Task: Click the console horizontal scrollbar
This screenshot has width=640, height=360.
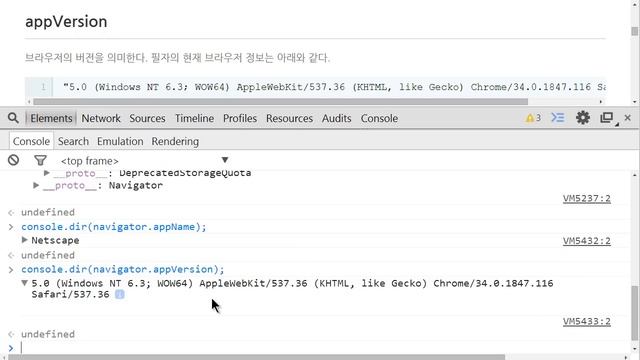Action: click(256, 357)
